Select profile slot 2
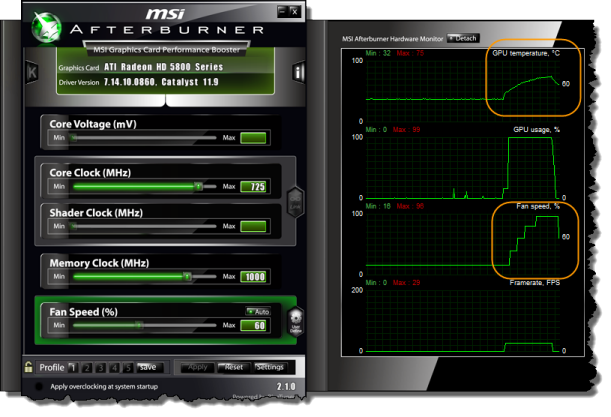This screenshot has height=417, width=611. click(x=87, y=368)
